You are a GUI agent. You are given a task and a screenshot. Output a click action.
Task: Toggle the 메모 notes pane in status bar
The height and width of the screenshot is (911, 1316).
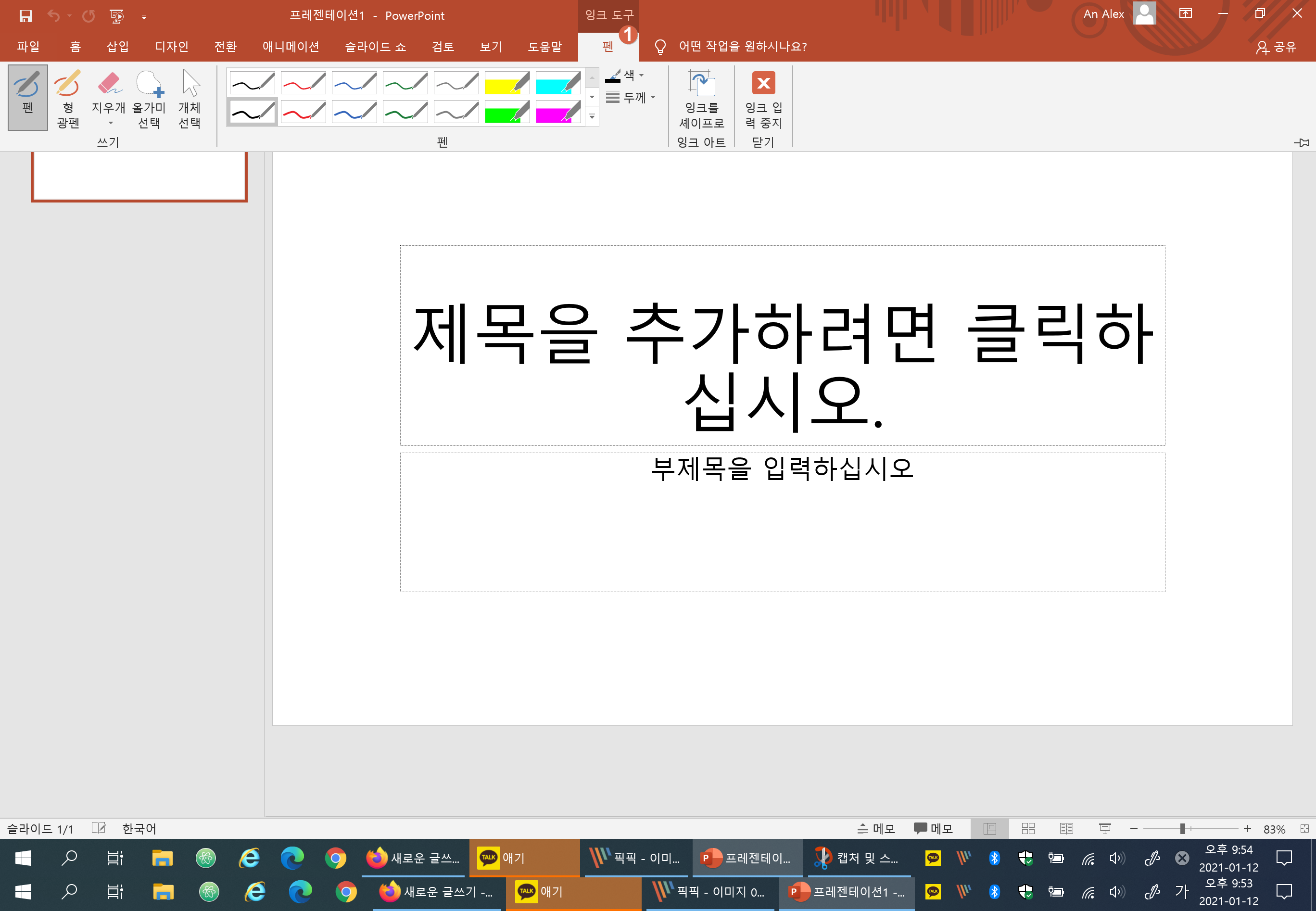pyautogui.click(x=876, y=828)
